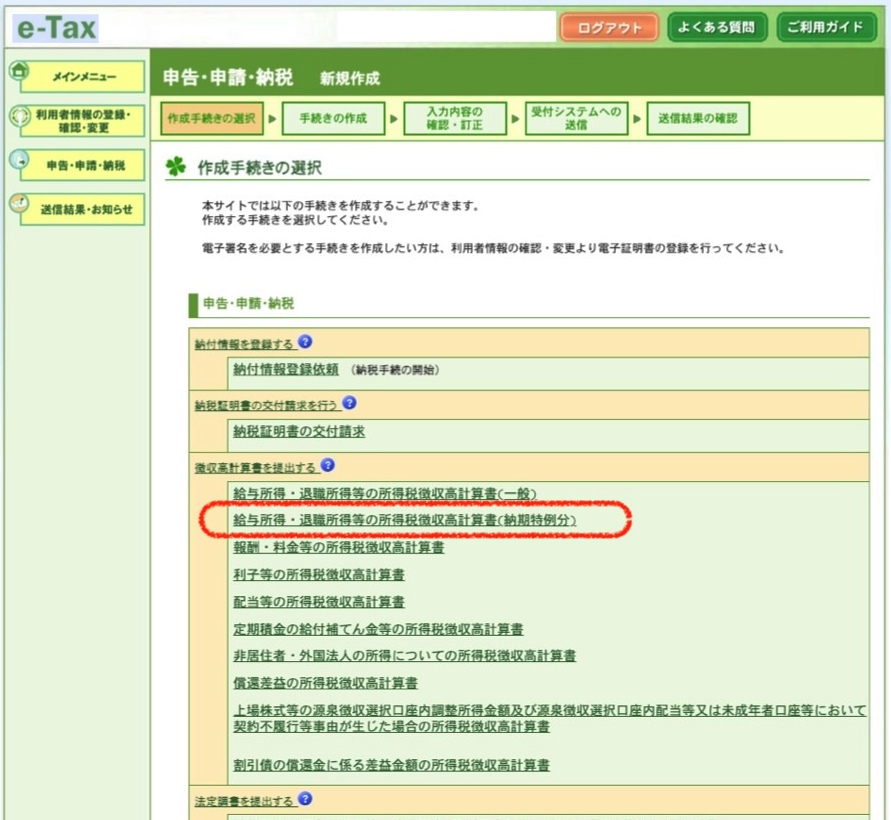Click the home icon beside メインメニュー

coord(19,71)
